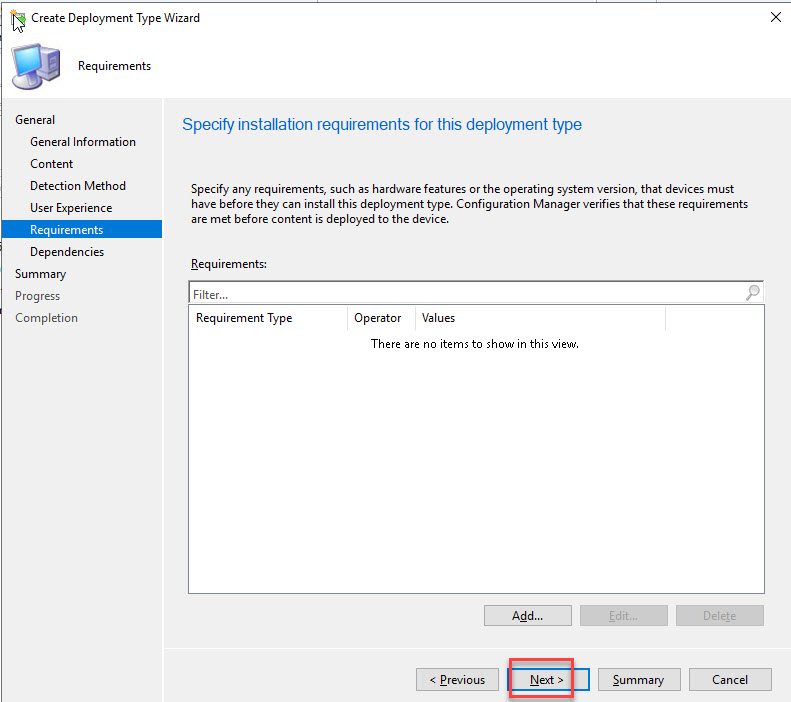Go back with the Previous button
Image resolution: width=791 pixels, height=702 pixels.
coord(457,680)
